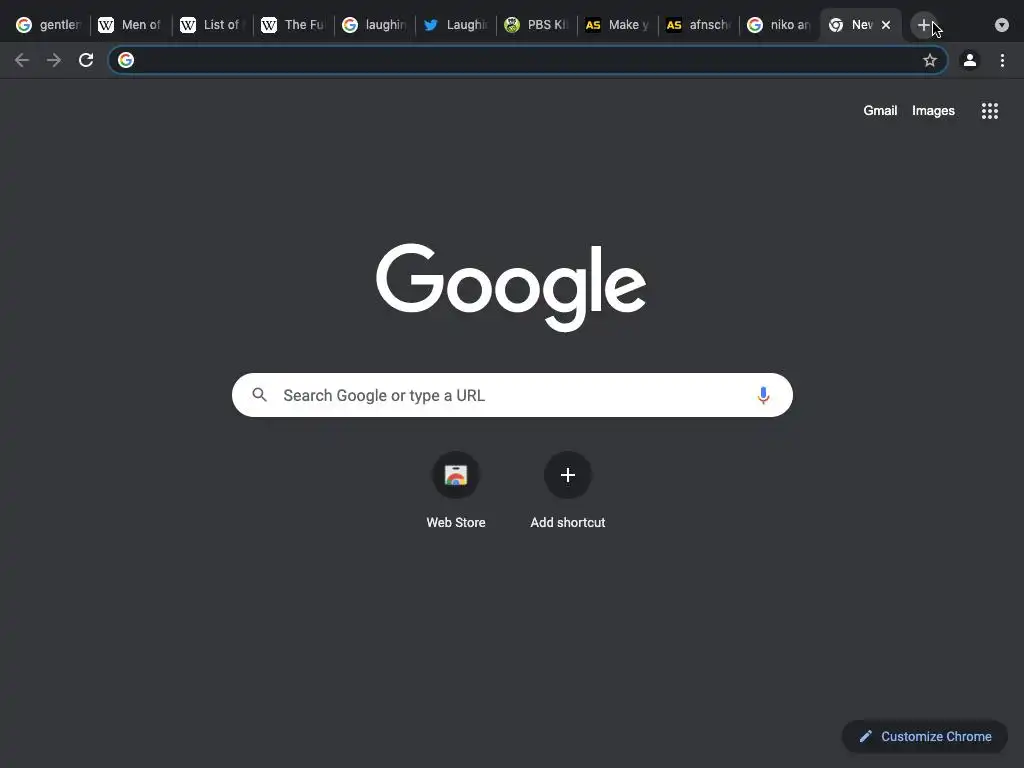The height and width of the screenshot is (768, 1024).
Task: Switch to the 'List of' Wikipedia tab
Action: click(x=211, y=25)
